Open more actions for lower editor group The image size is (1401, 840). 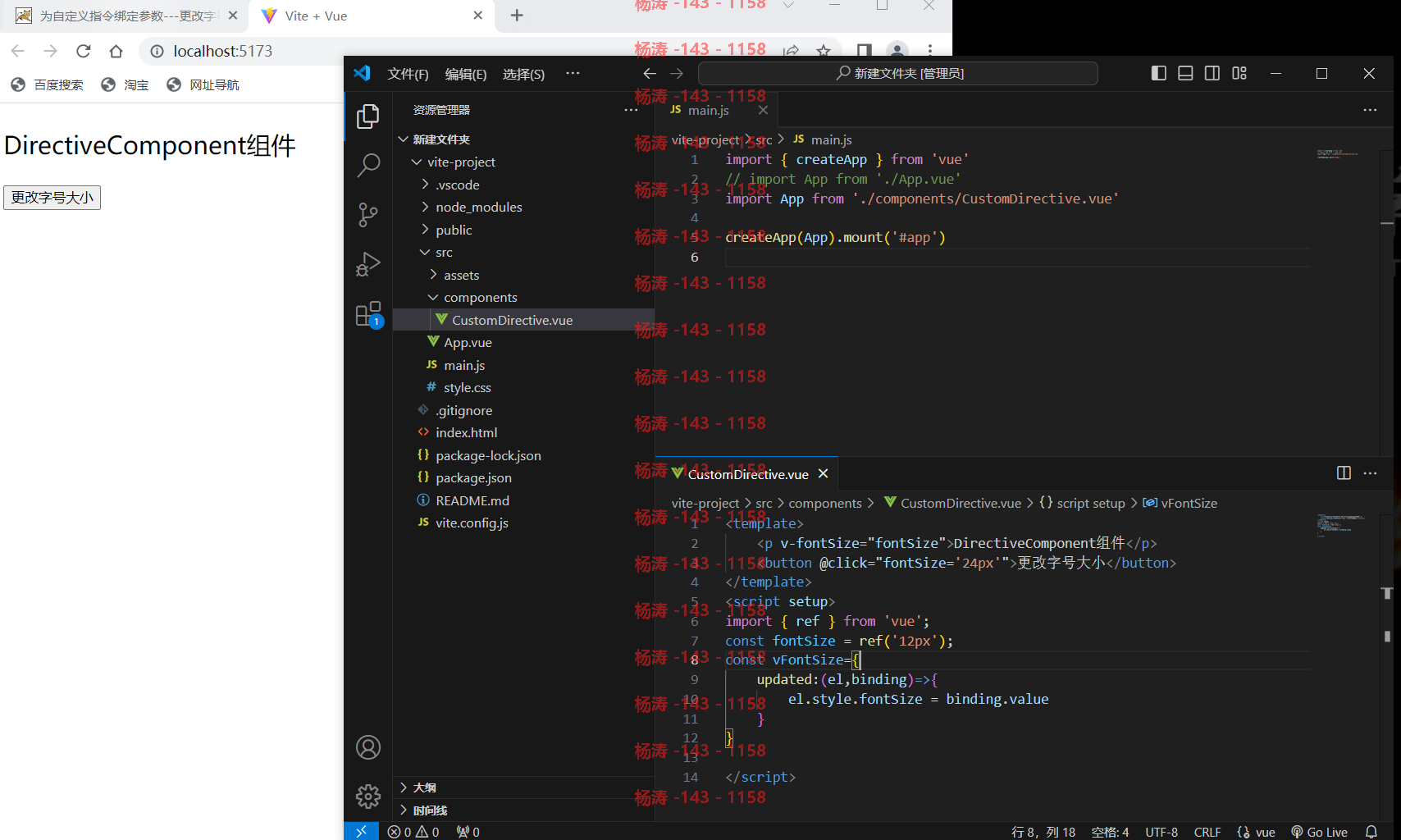coord(1370,473)
